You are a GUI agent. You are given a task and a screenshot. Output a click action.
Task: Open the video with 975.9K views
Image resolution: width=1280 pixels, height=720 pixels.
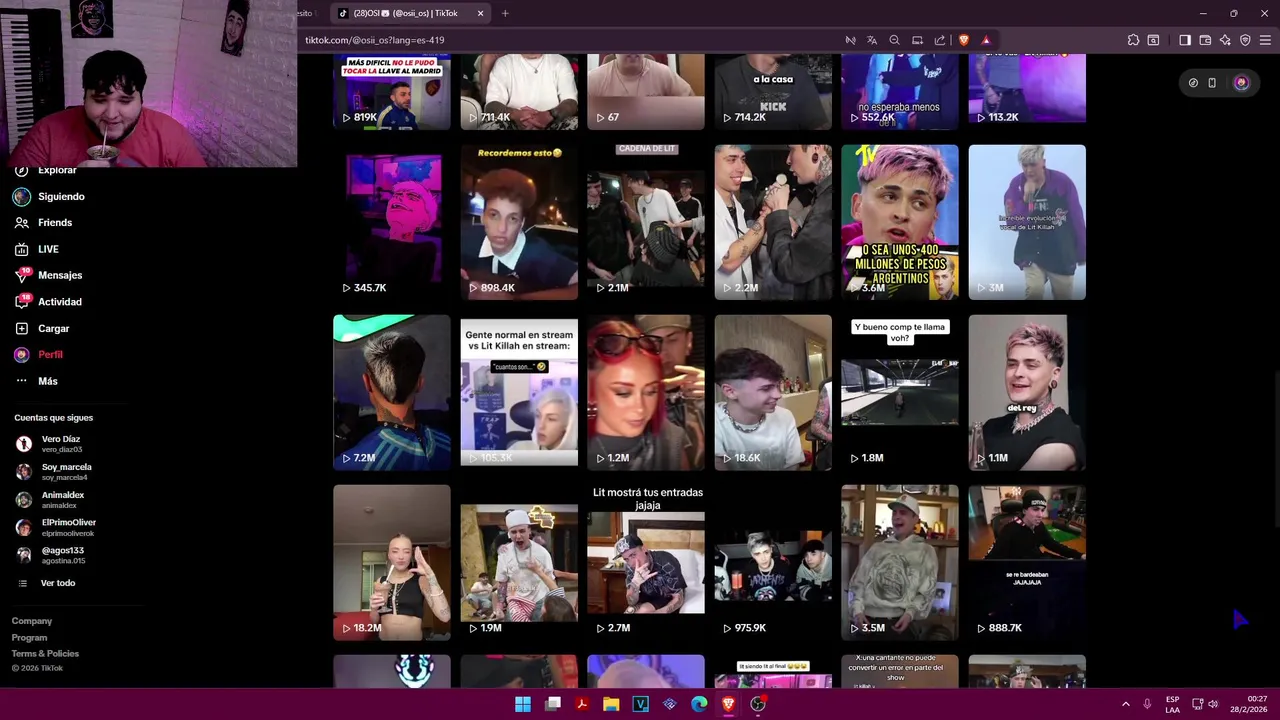coord(773,562)
